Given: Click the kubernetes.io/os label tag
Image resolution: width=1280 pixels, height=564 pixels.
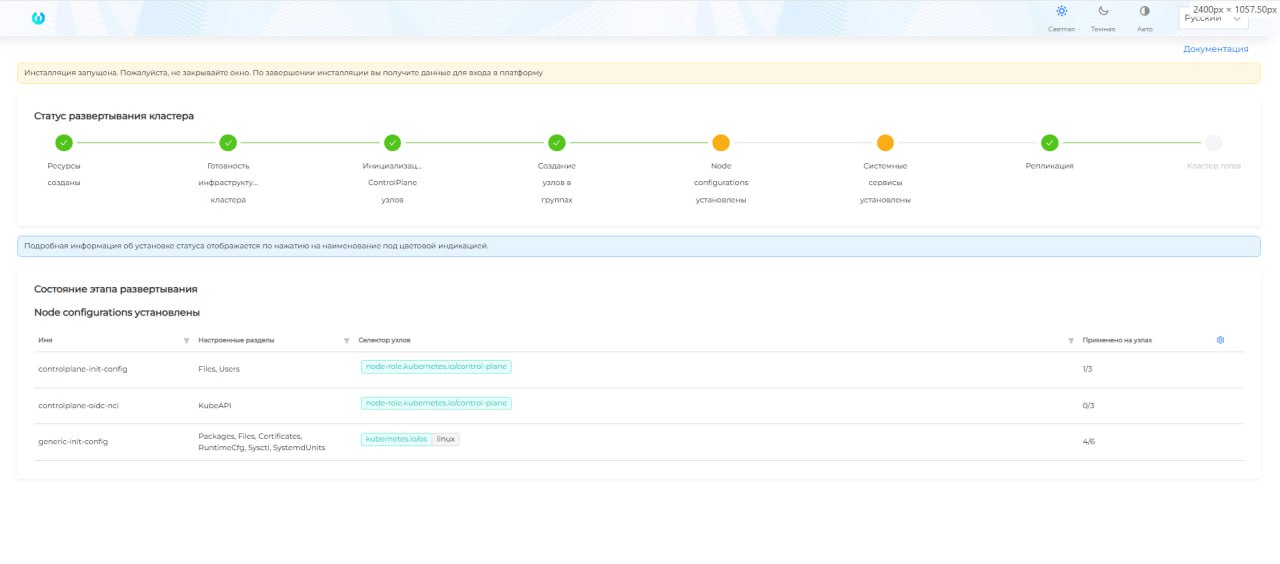Looking at the screenshot, I should [396, 439].
